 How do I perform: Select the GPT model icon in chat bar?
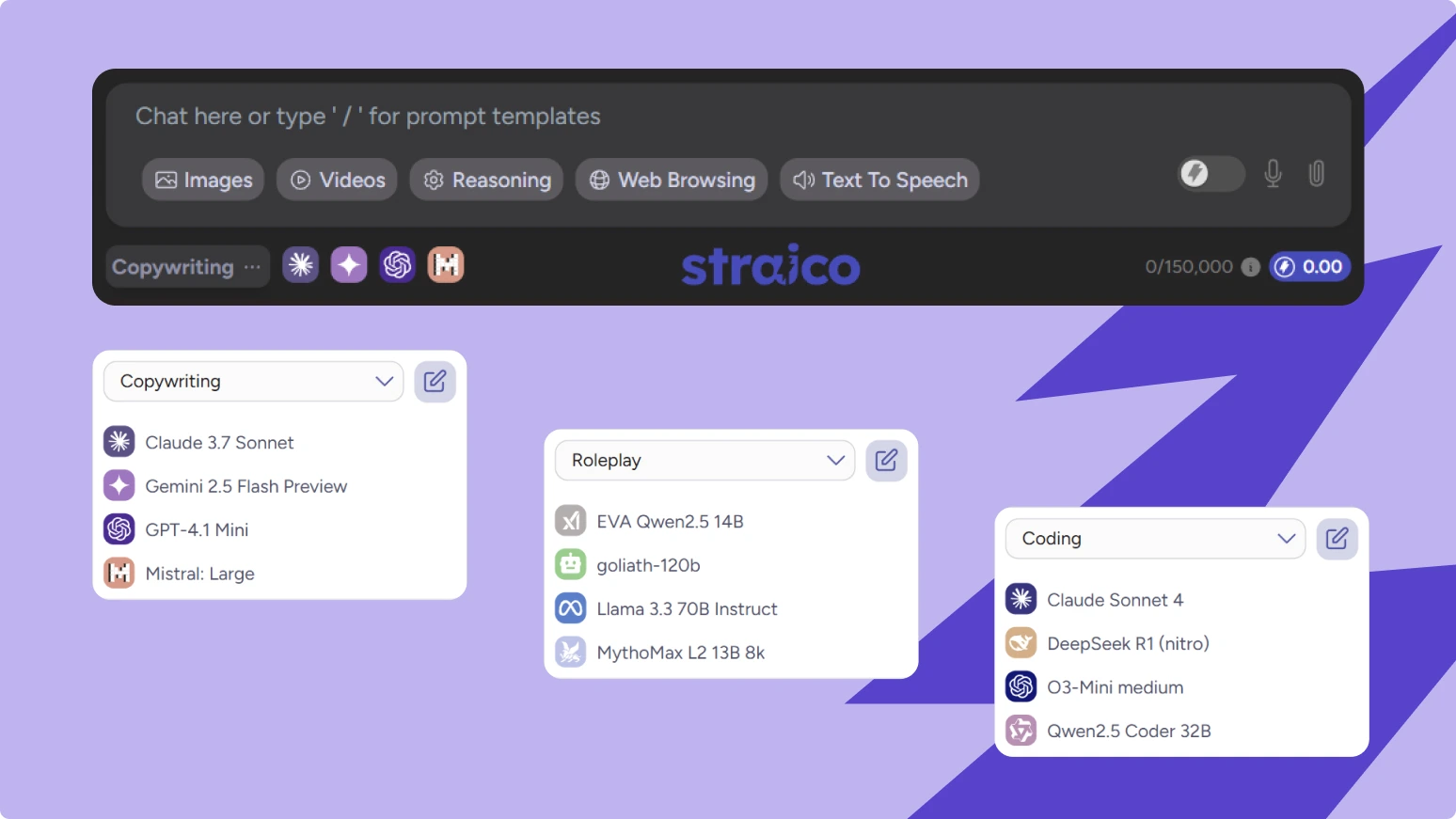[x=397, y=265]
